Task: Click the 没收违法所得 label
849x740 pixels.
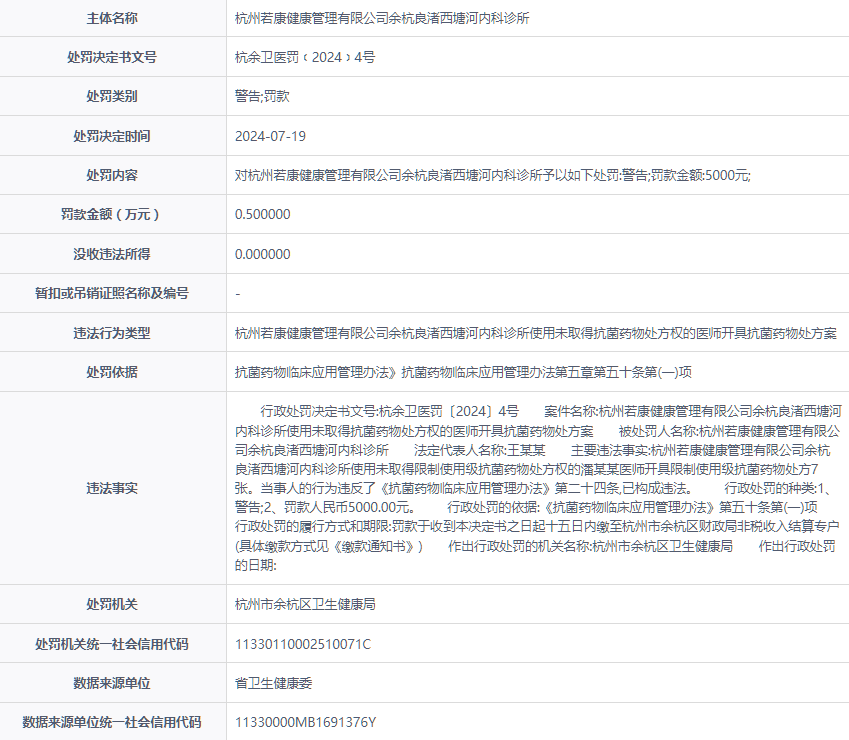Action: pos(112,254)
